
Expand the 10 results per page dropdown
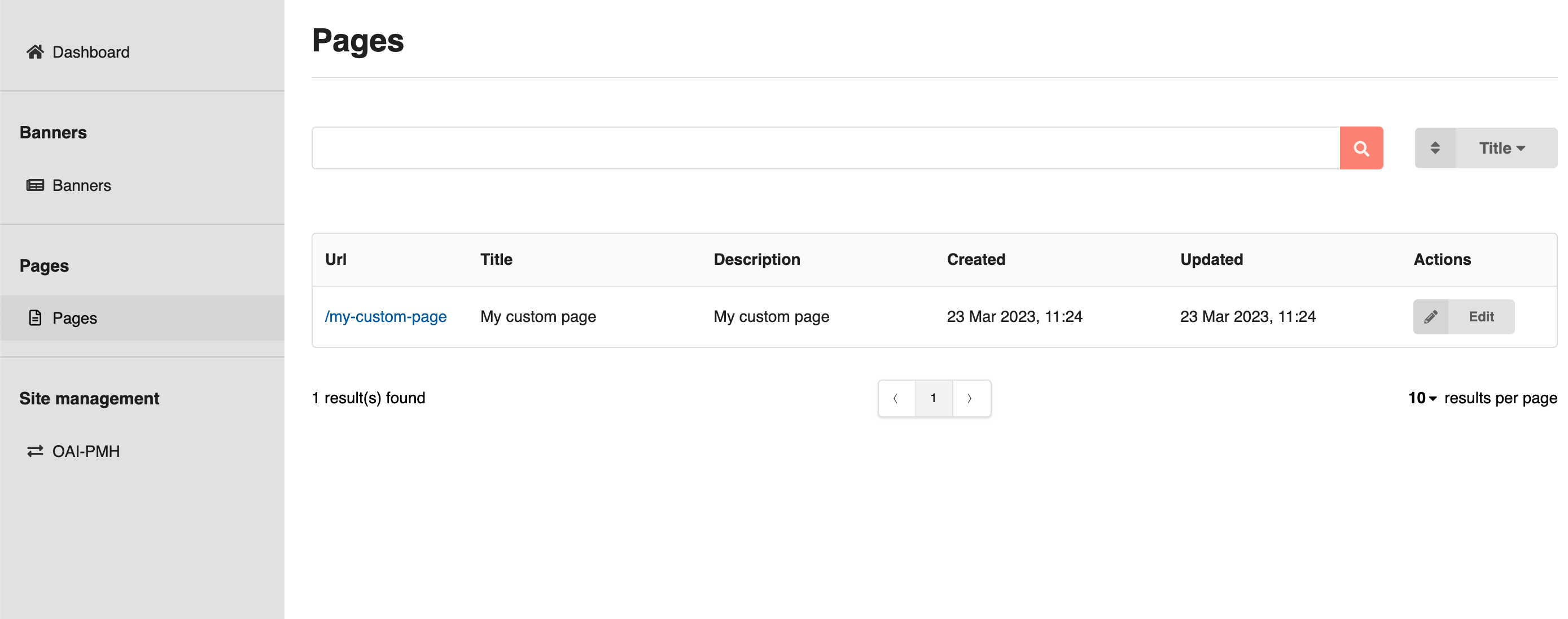click(1422, 398)
